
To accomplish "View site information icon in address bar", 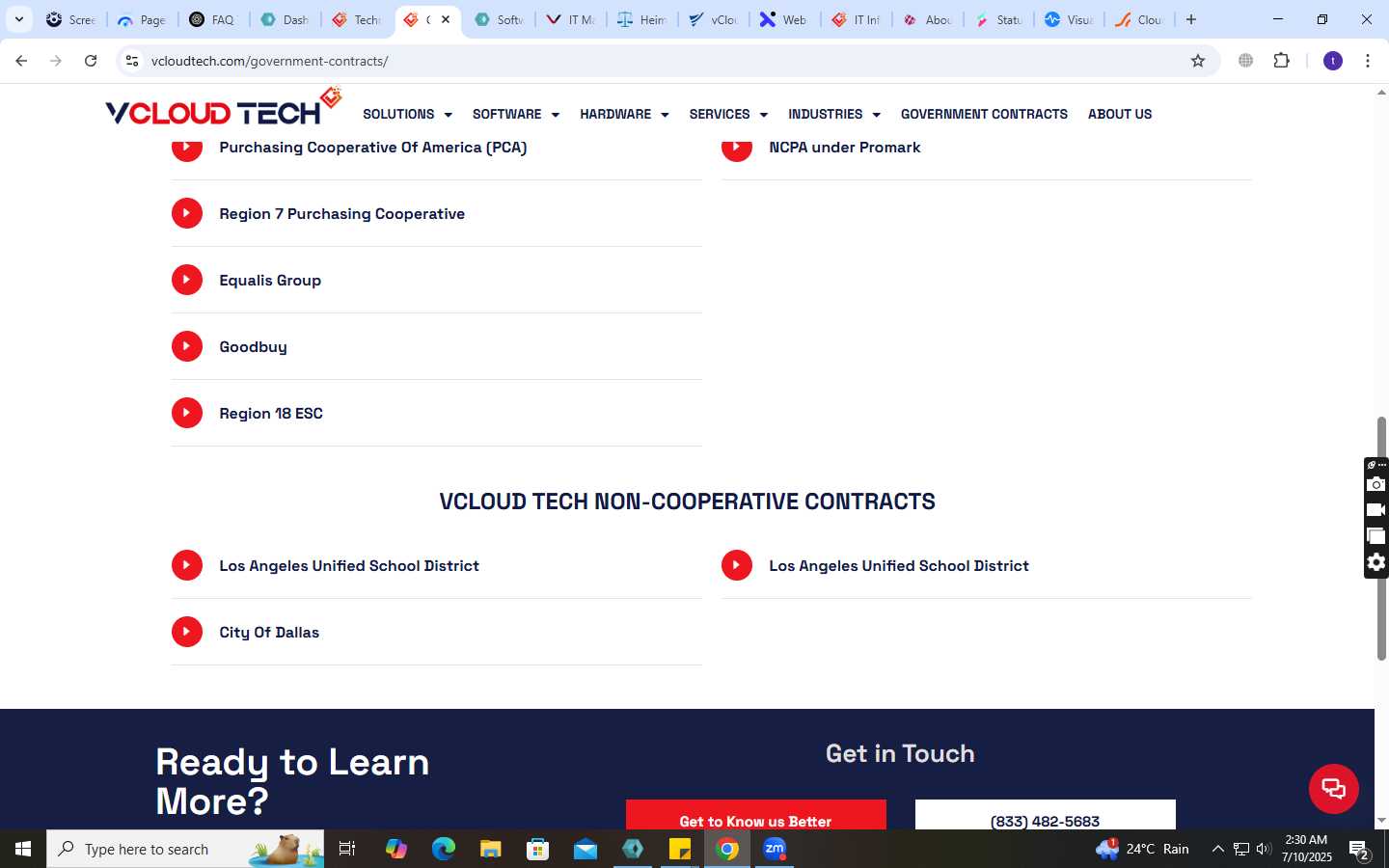I will tap(132, 61).
